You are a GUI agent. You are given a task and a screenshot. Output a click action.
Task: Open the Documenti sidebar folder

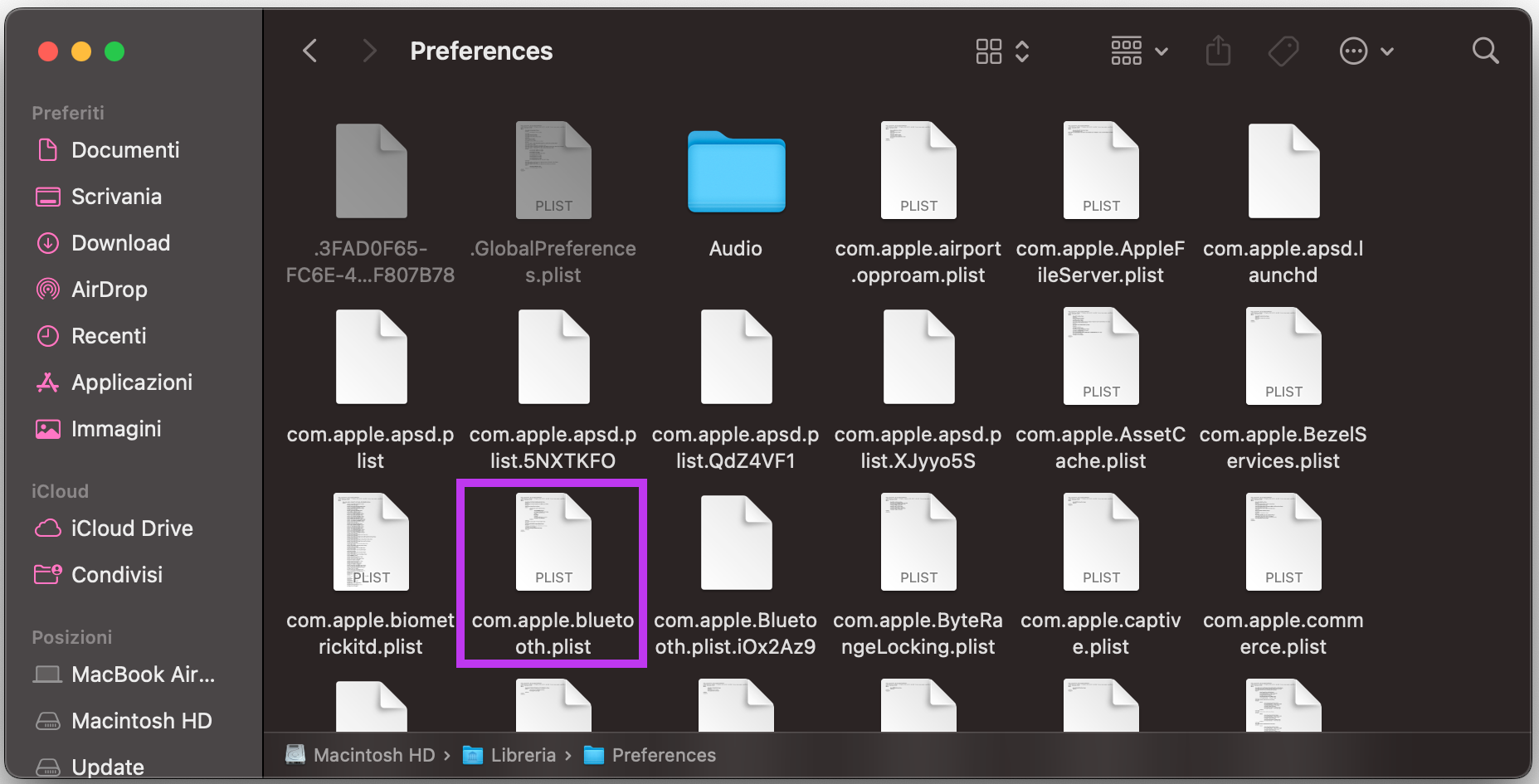click(x=125, y=150)
